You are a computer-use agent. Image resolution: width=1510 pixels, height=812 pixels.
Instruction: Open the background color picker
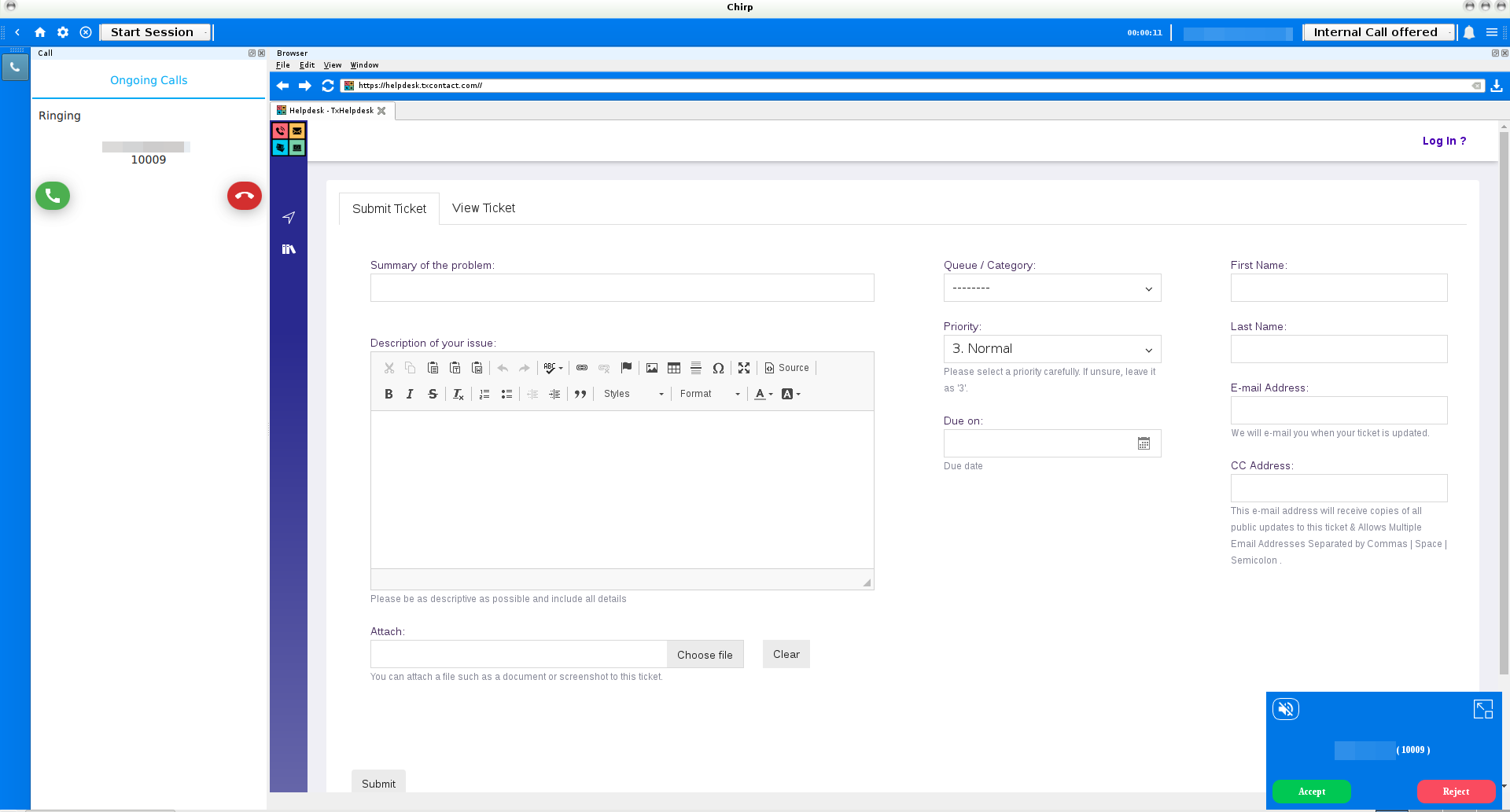pos(791,394)
